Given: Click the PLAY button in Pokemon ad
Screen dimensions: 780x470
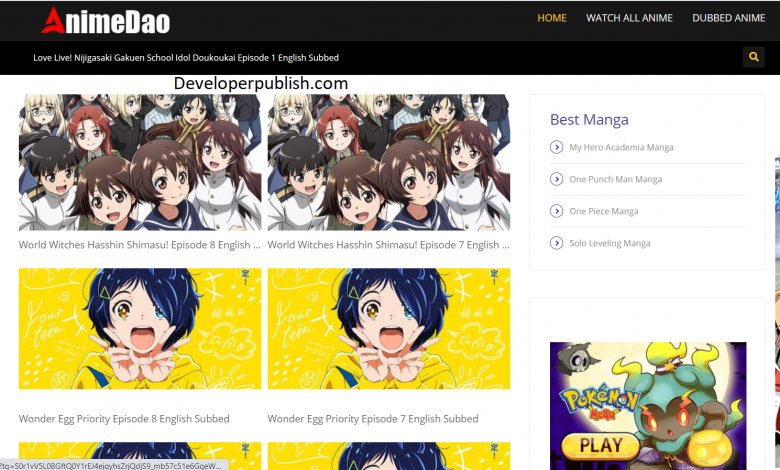Looking at the screenshot, I should [x=600, y=446].
